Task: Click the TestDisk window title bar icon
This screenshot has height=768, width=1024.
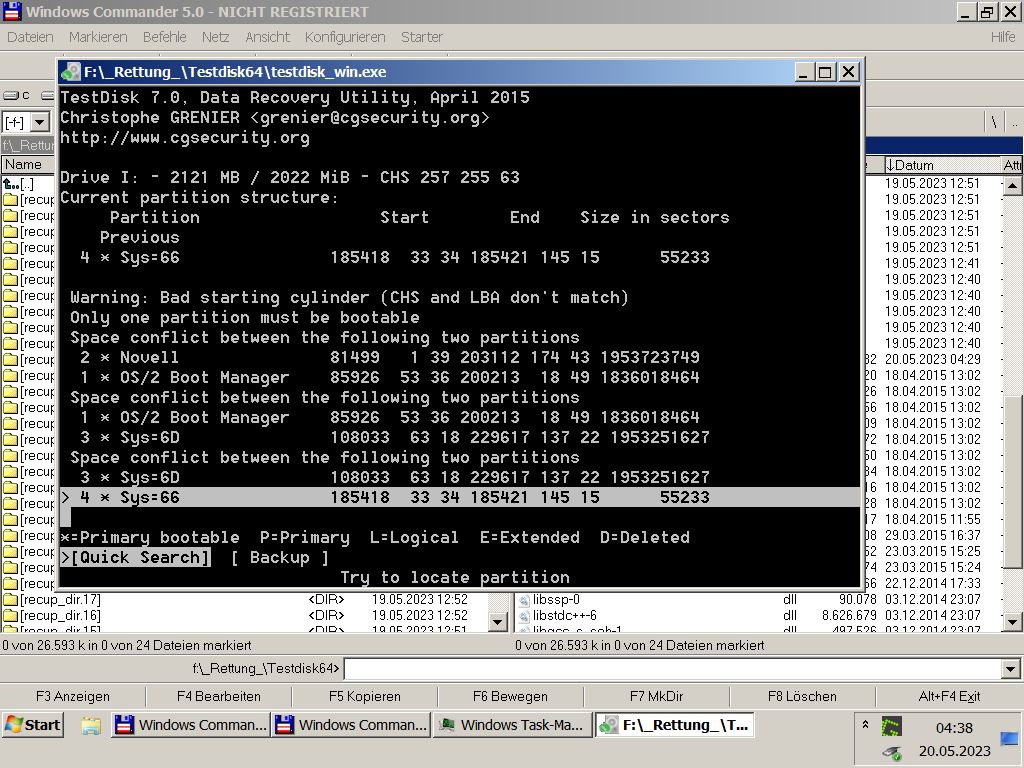Action: tap(71, 72)
